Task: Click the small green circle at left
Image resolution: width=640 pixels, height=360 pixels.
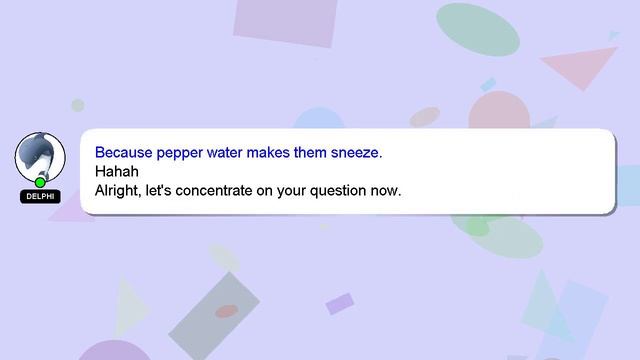Action: 78,105
